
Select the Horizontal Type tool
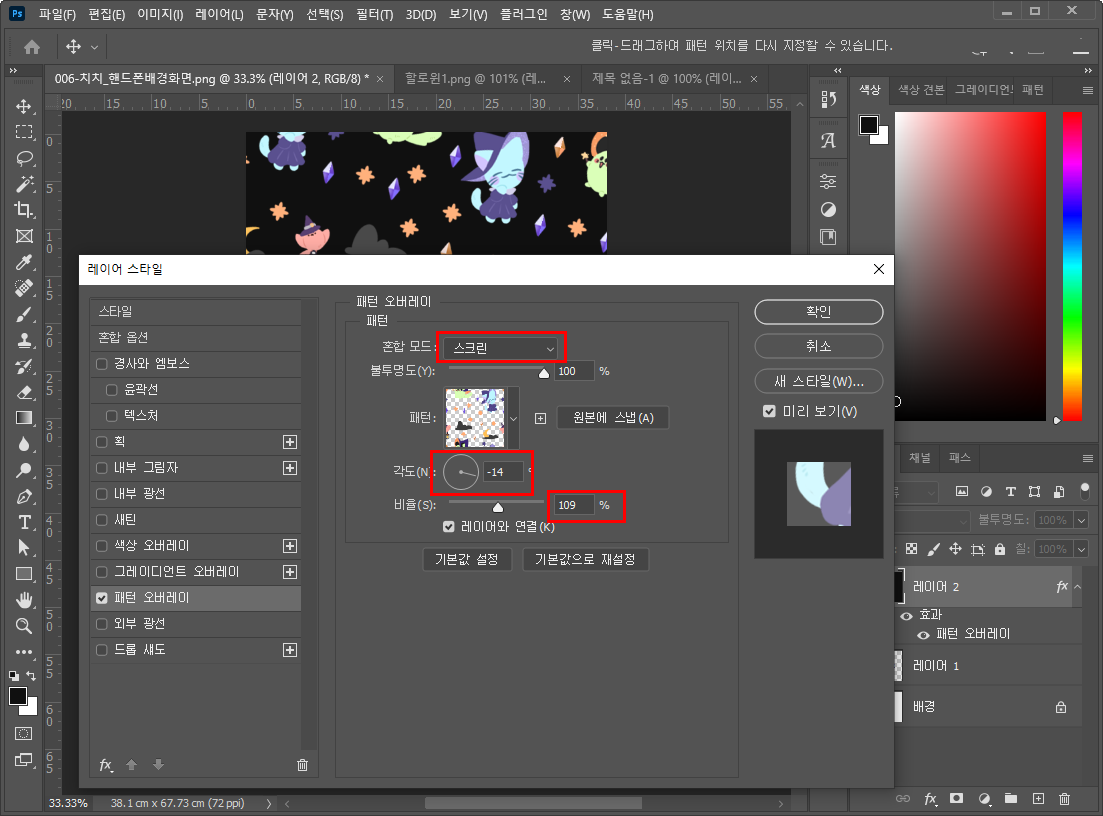tap(24, 522)
